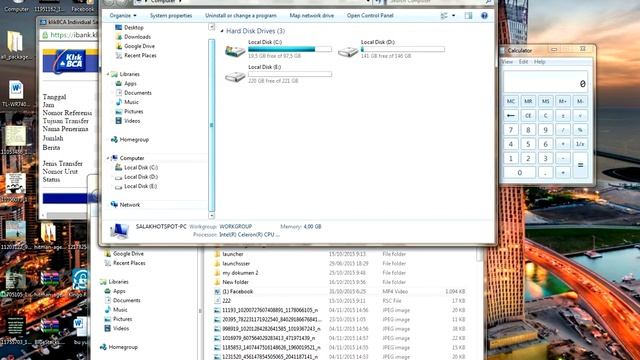This screenshot has height=360, width=640.
Task: Click the 1/x key in Calculator
Action: point(580,144)
